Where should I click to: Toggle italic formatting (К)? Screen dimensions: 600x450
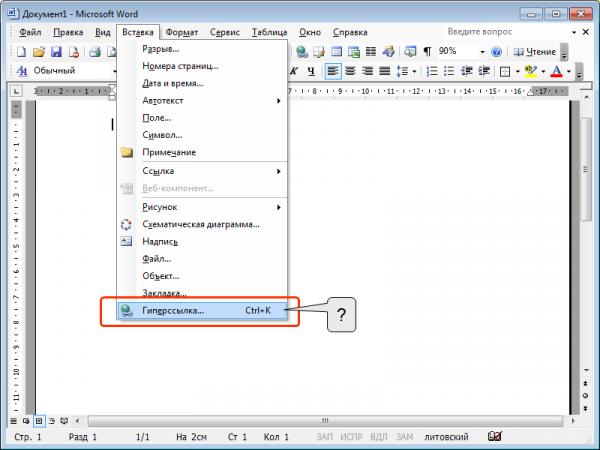(294, 71)
